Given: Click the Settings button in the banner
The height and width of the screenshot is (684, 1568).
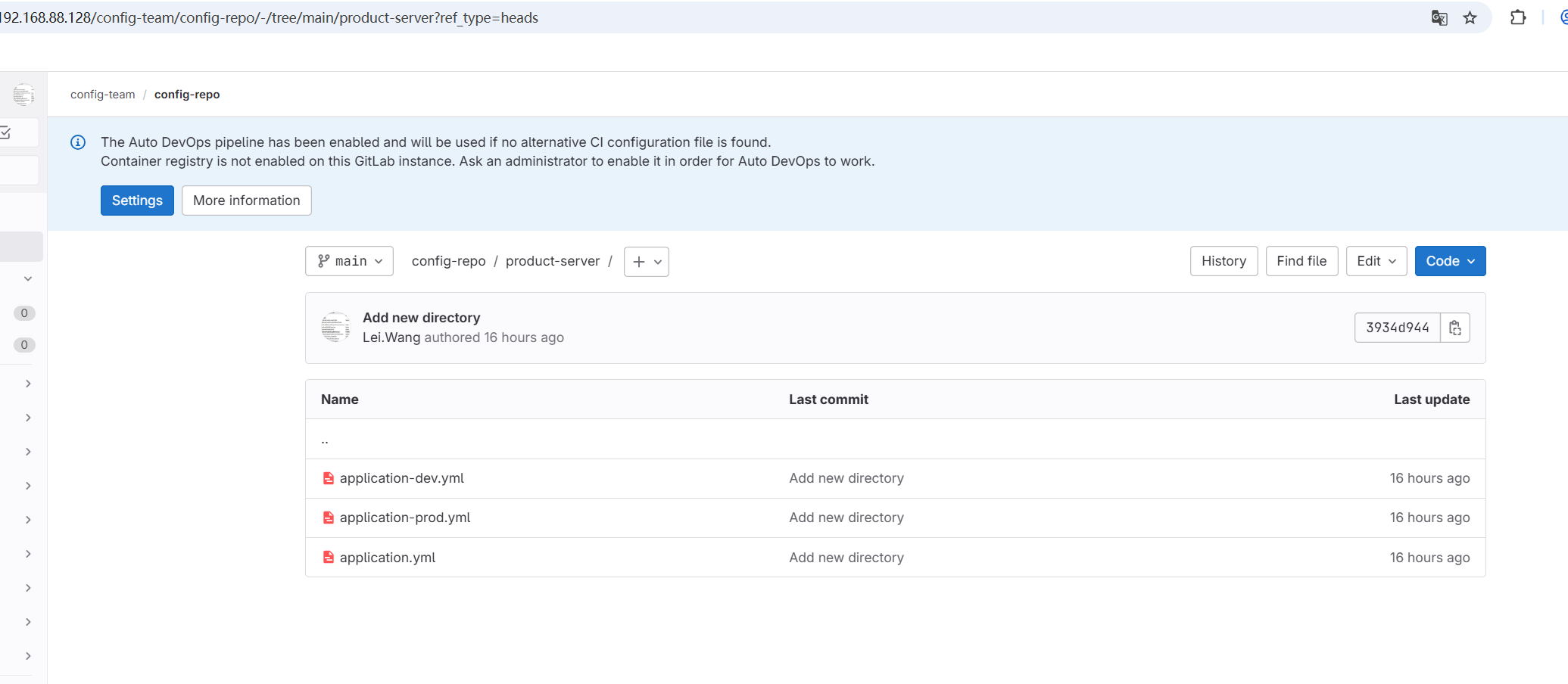Looking at the screenshot, I should click(137, 201).
